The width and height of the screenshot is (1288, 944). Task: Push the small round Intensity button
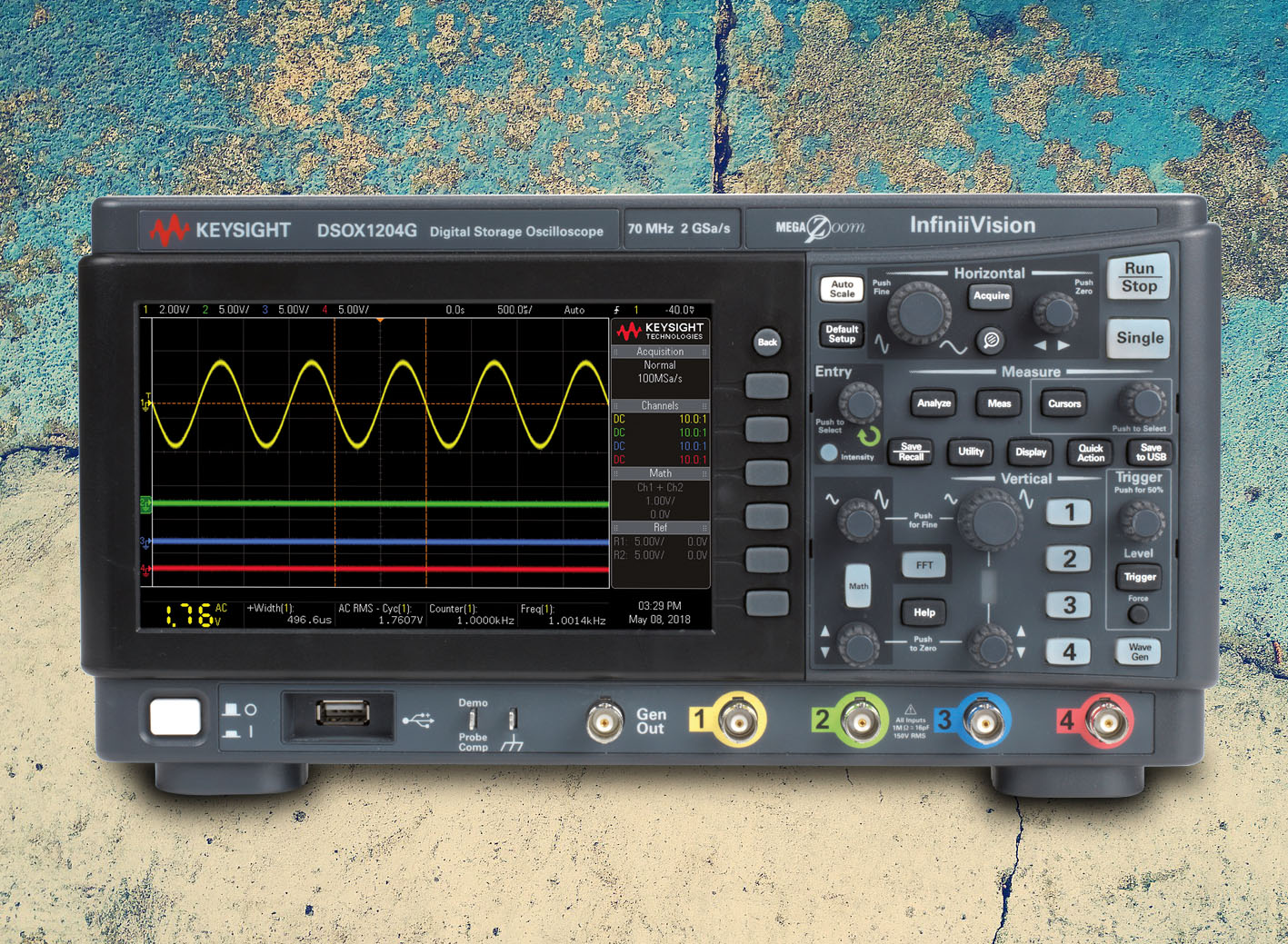[828, 452]
